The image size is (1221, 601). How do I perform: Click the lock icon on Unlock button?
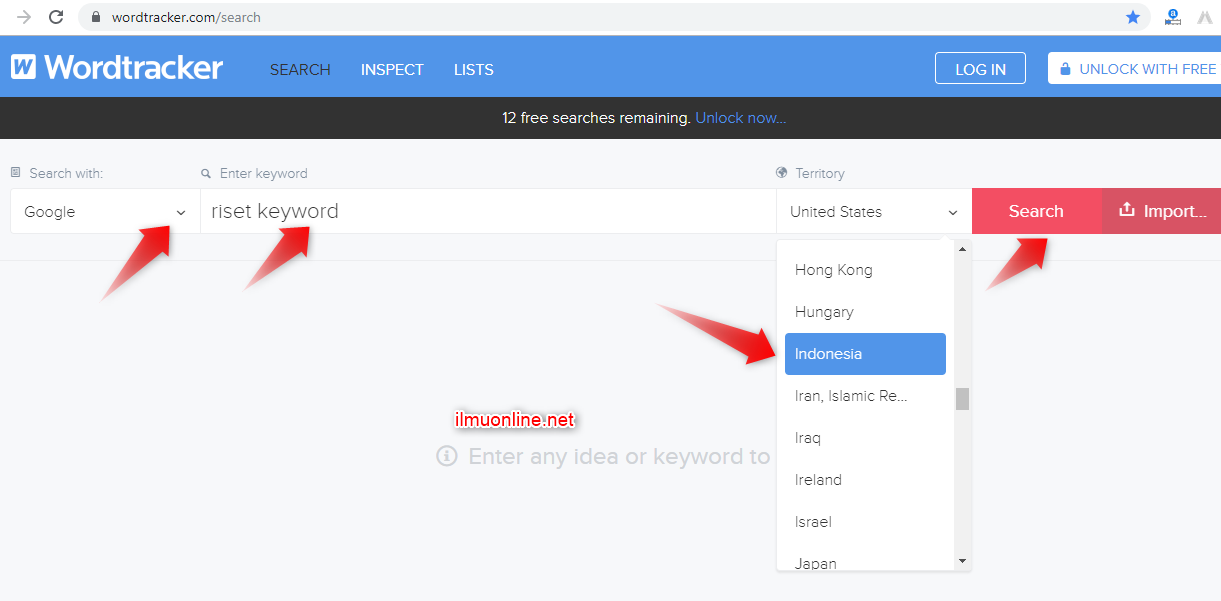pyautogui.click(x=1065, y=69)
